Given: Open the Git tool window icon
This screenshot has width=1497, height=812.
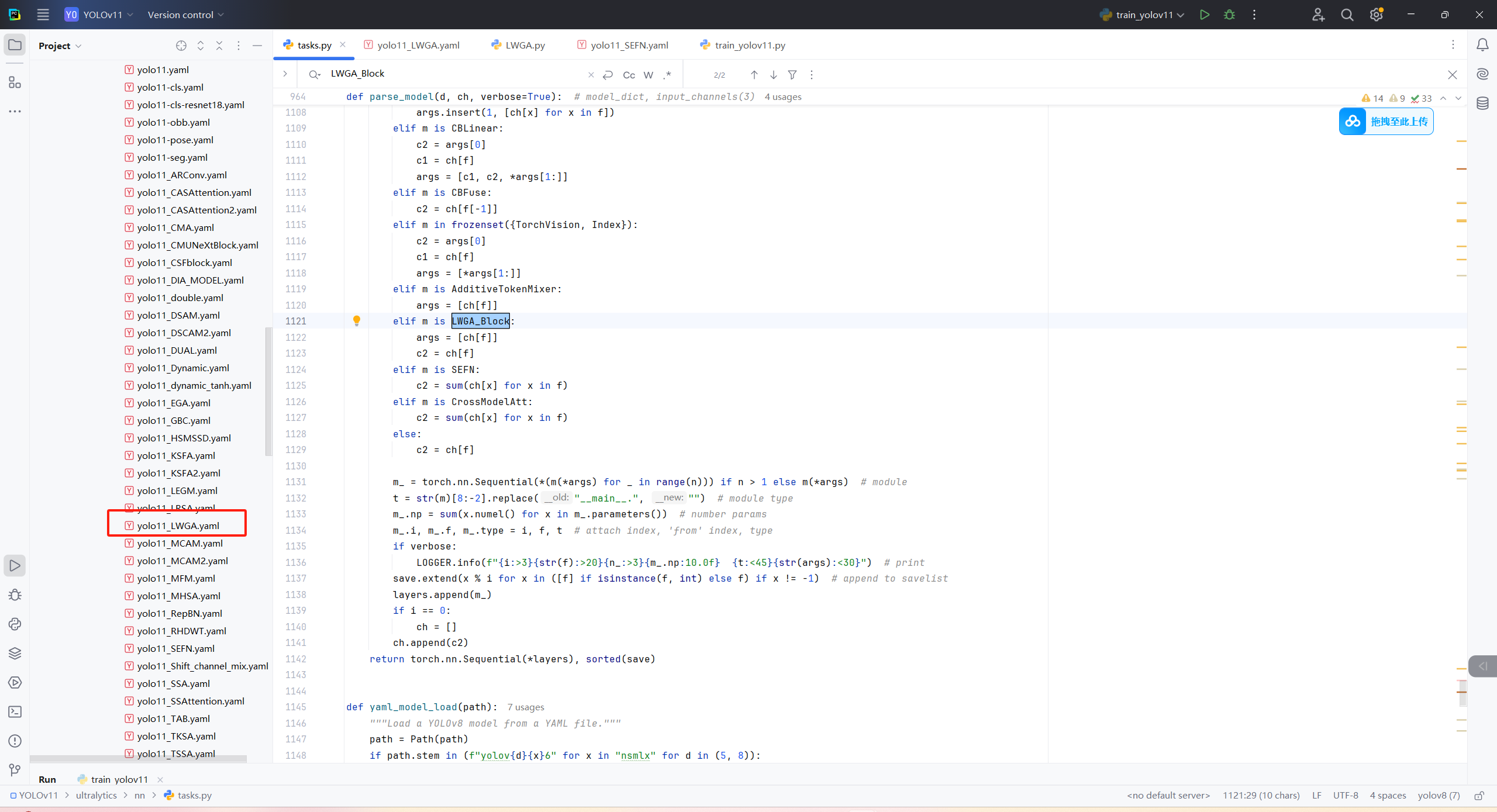Looking at the screenshot, I should coord(15,770).
